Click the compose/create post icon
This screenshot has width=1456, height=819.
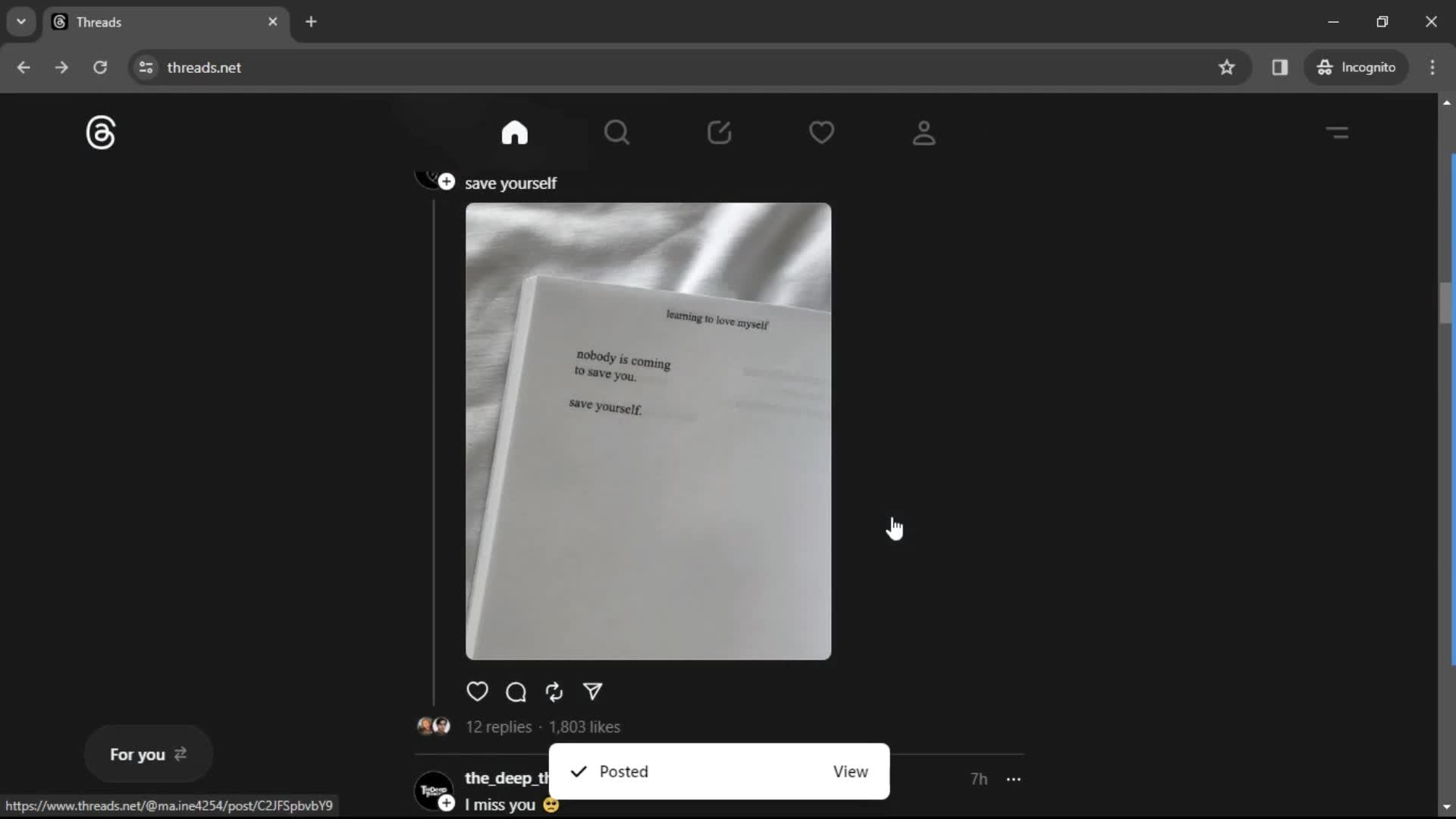click(x=719, y=131)
